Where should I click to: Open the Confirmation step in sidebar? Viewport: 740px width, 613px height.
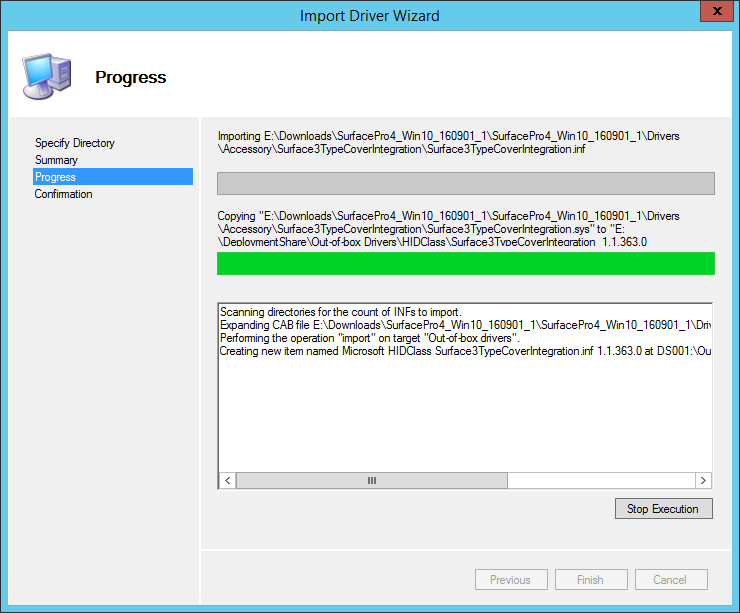[x=64, y=194]
